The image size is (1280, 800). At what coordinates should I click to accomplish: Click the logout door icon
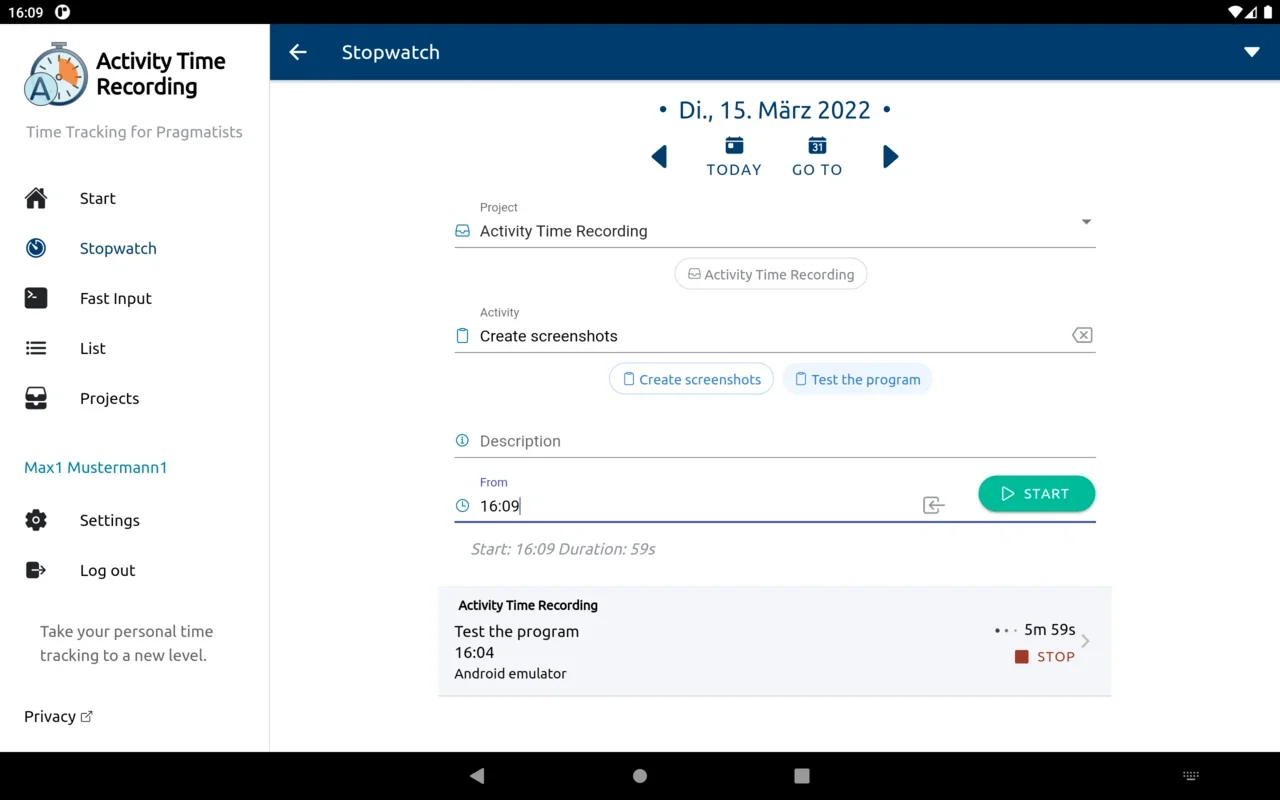36,570
